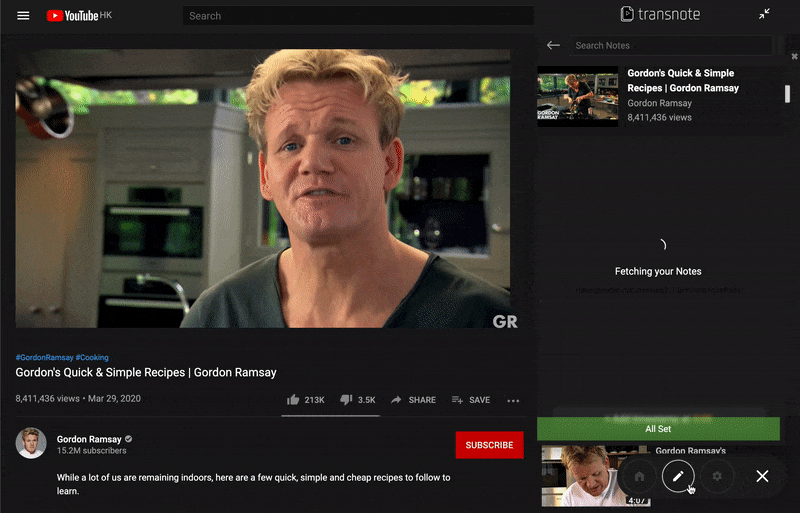800x513 pixels.
Task: Subscribe to Gordon Ramsay channel
Action: click(x=489, y=445)
